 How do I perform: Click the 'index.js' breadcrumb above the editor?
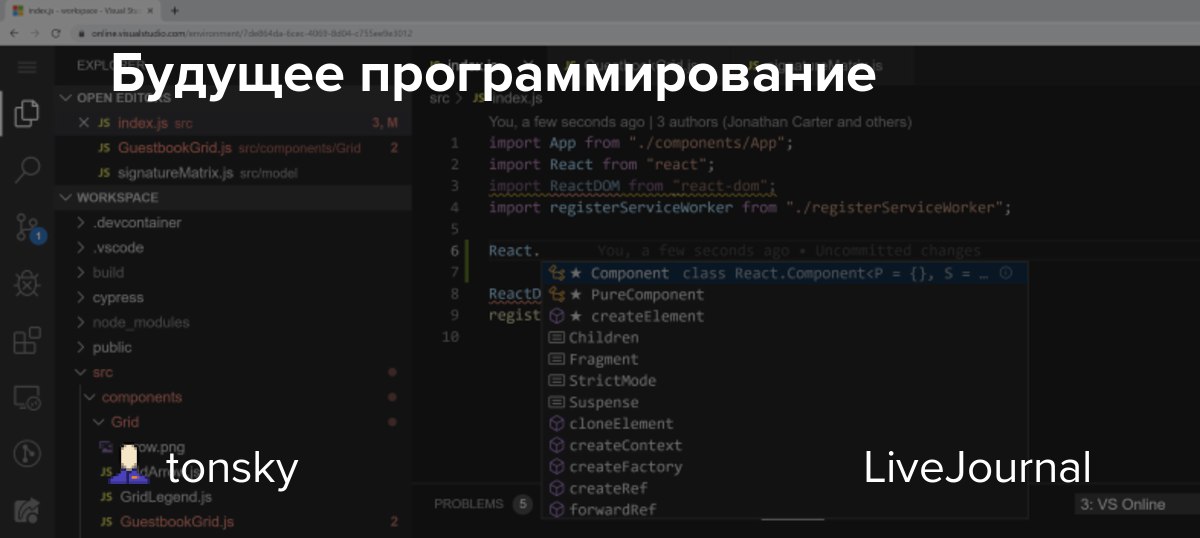[517, 98]
